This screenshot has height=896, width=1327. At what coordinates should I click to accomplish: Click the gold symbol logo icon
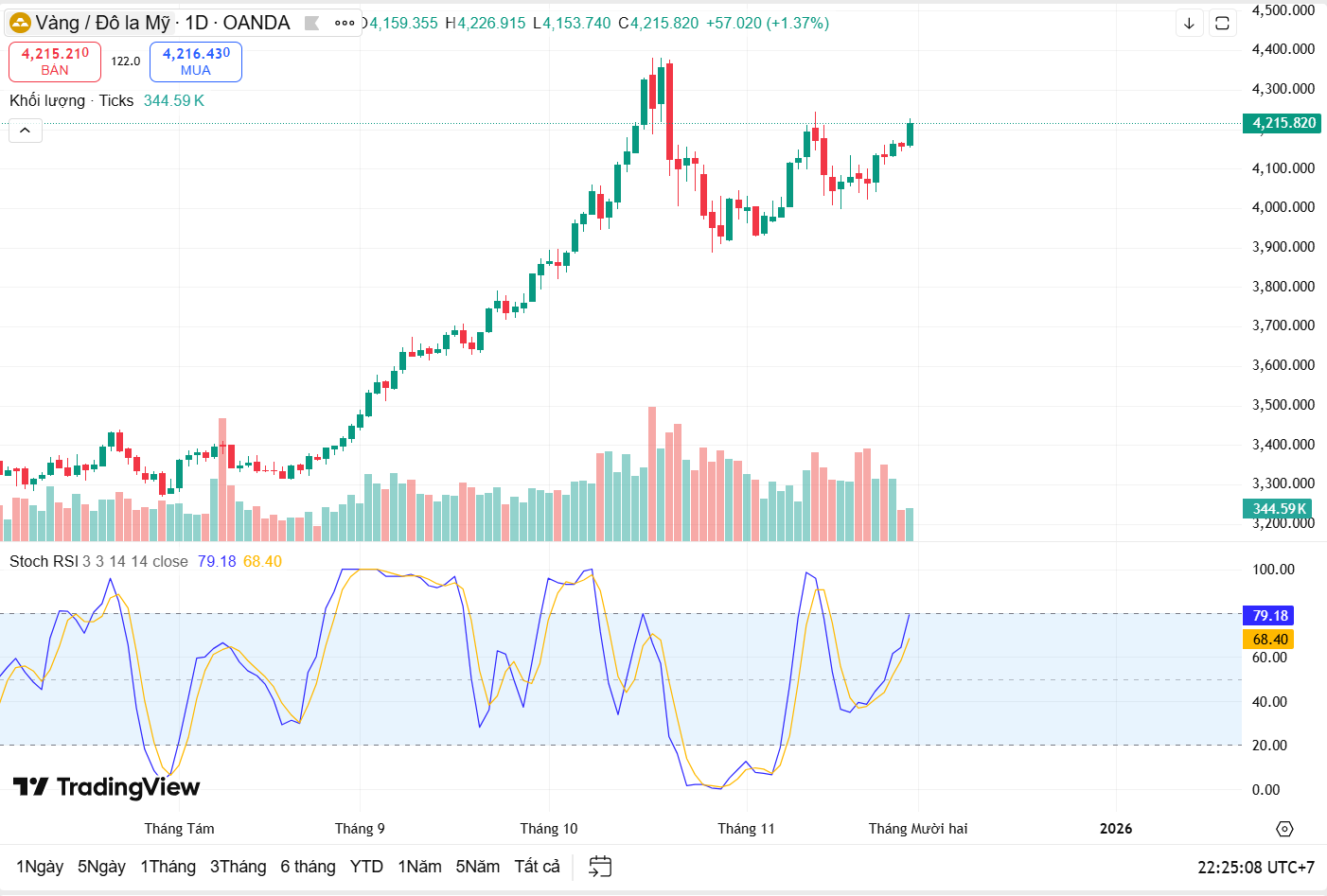20,23
